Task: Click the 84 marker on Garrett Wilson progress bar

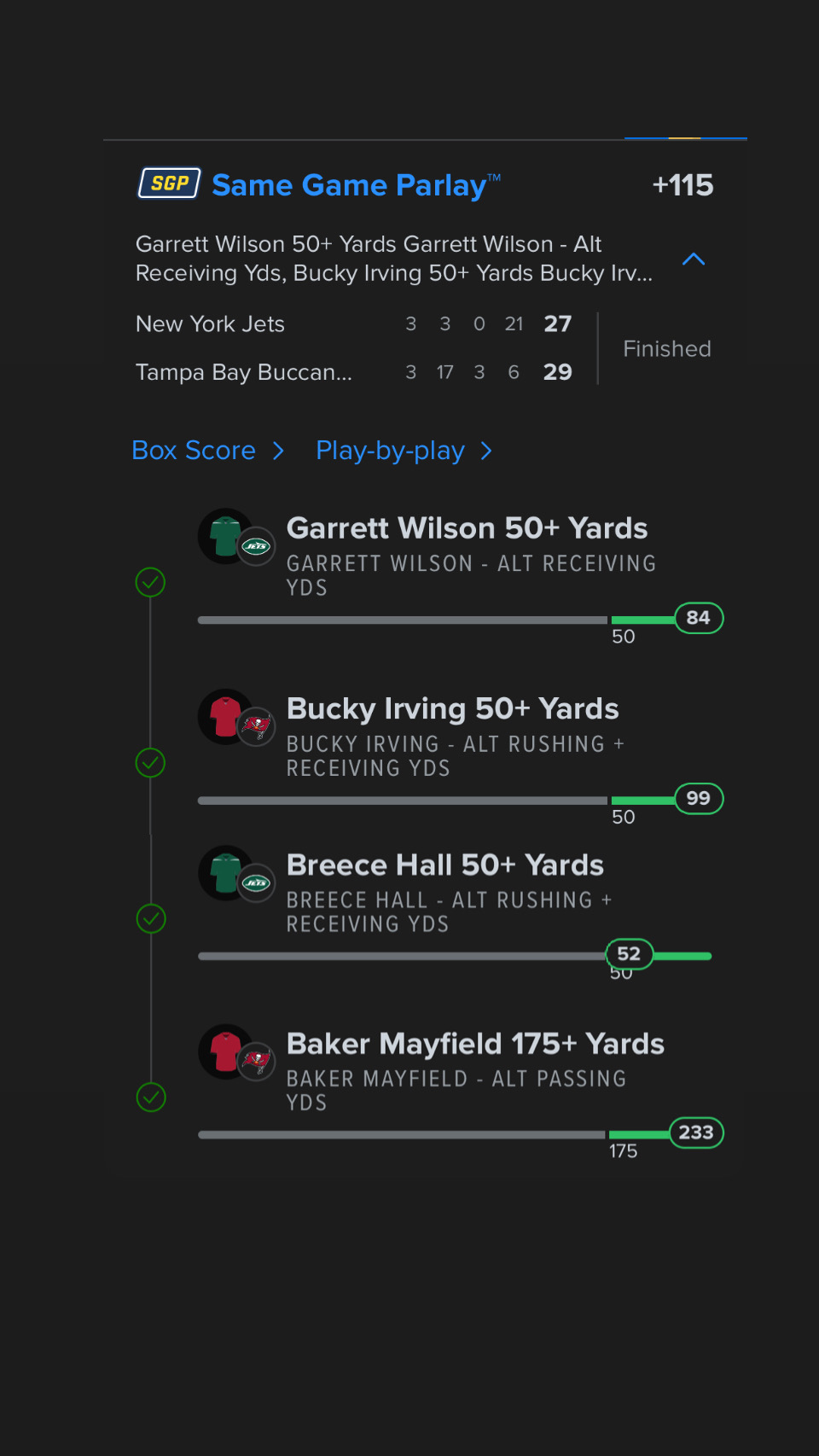Action: [x=699, y=618]
